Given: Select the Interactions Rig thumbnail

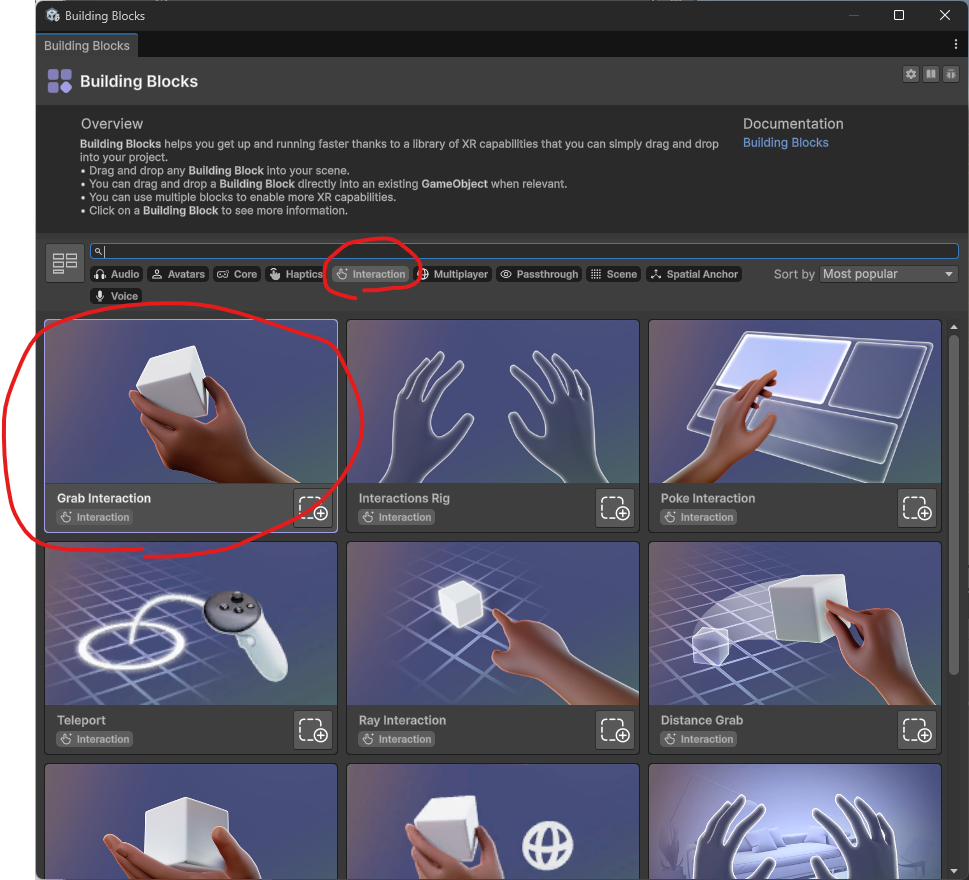Looking at the screenshot, I should 493,402.
